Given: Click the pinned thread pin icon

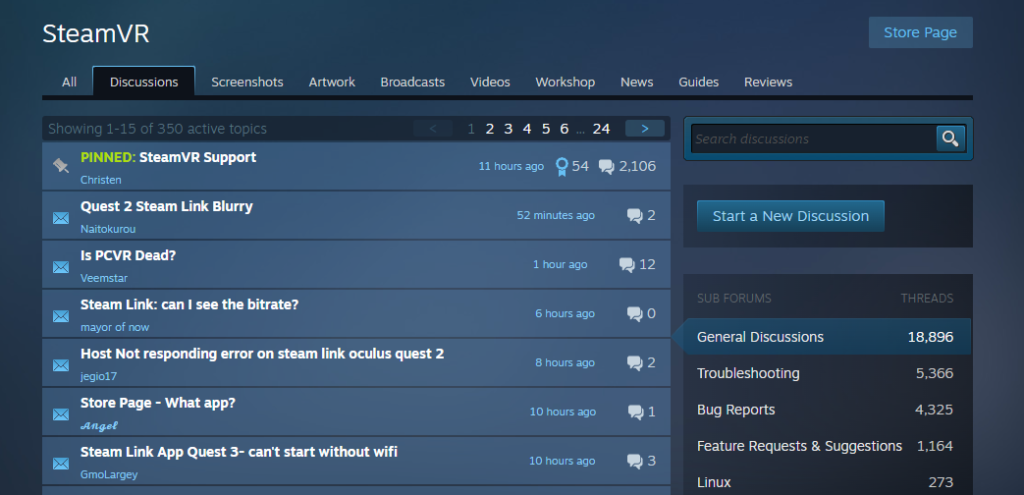Looking at the screenshot, I should 61,166.
